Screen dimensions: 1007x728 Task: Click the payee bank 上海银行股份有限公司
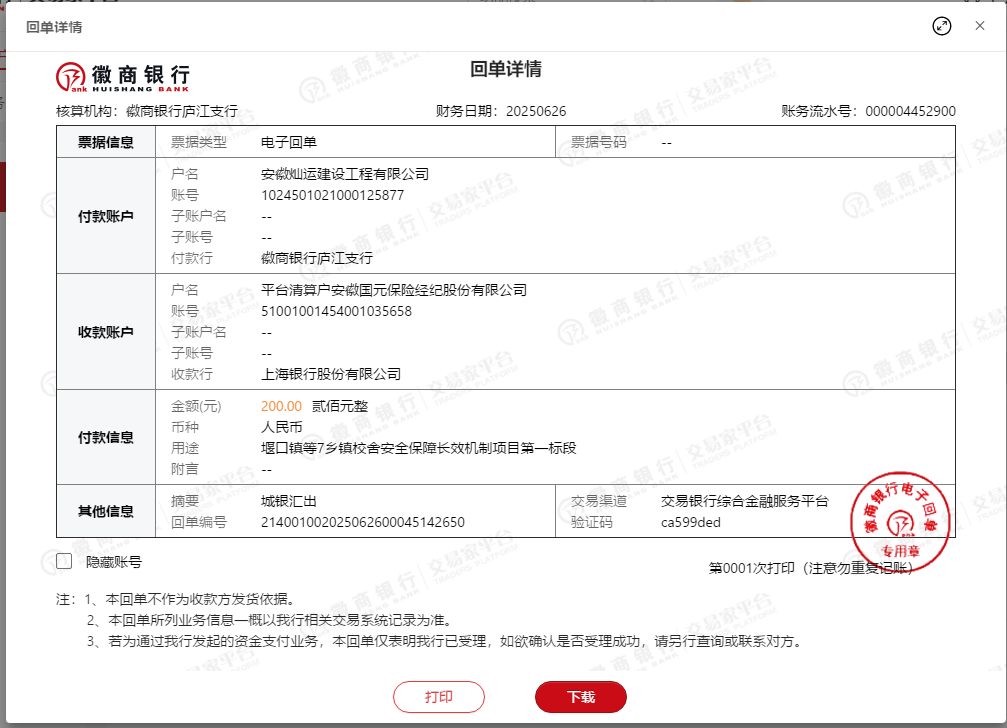pyautogui.click(x=330, y=374)
